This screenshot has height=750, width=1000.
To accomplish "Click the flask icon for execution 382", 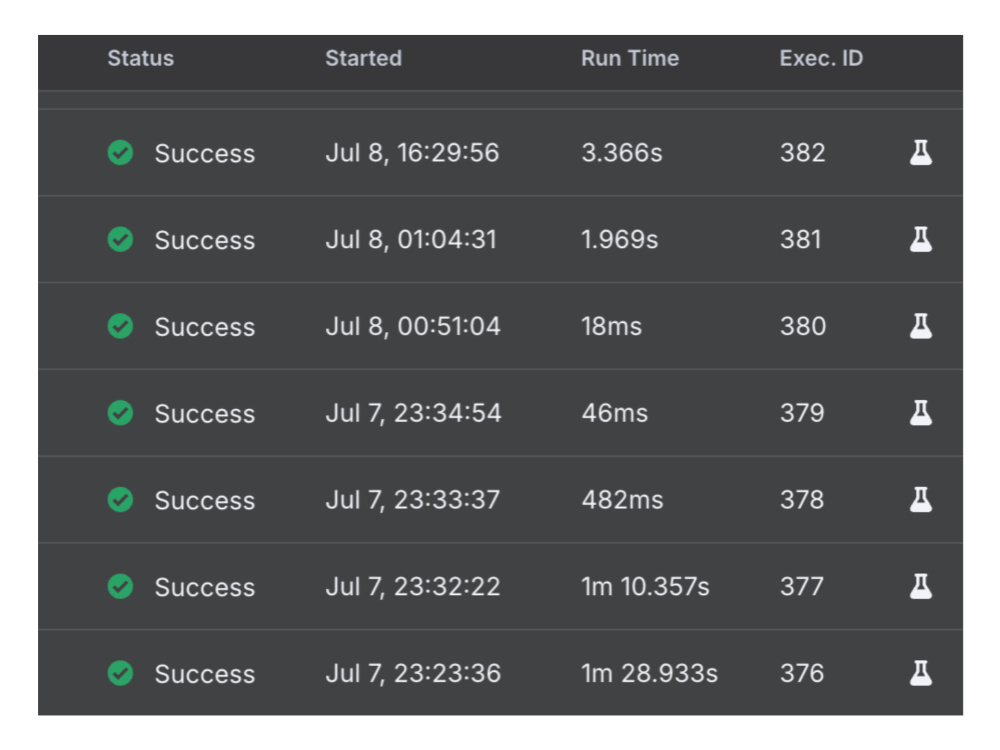I will tap(920, 153).
